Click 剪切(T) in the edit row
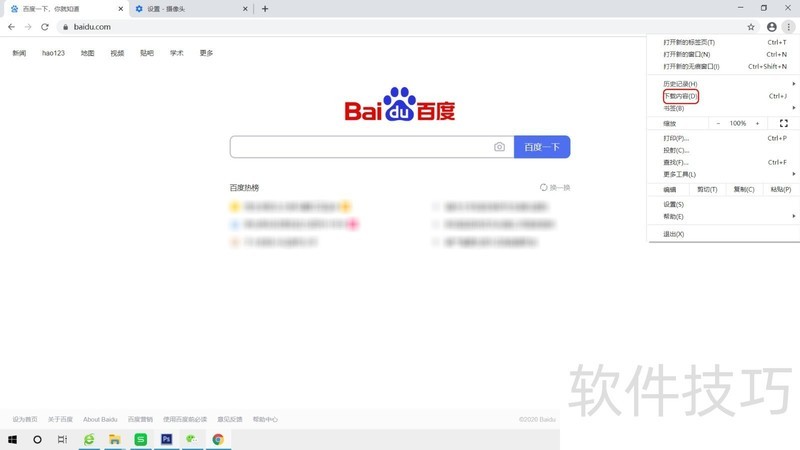This screenshot has height=450, width=800. [707, 189]
